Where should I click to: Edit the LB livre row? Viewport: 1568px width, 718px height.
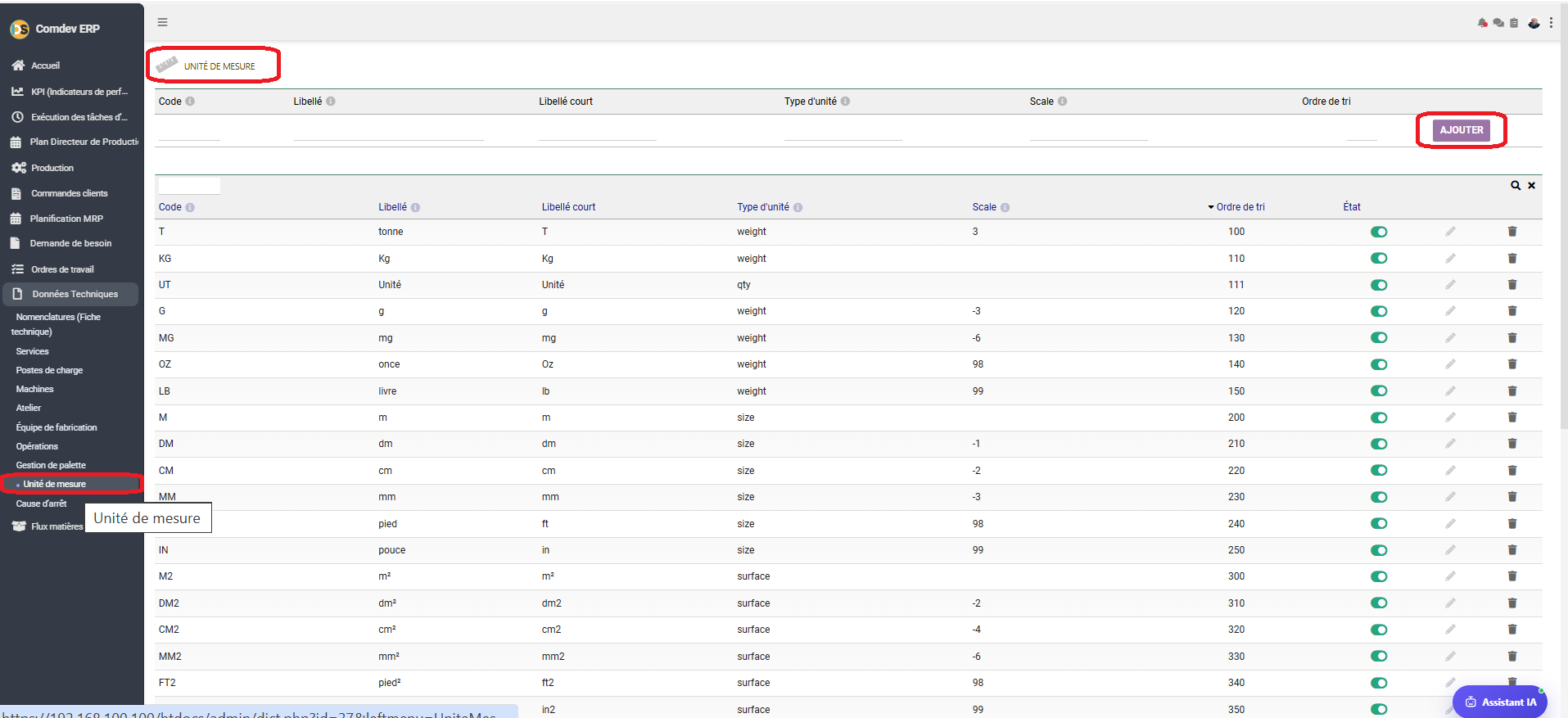pyautogui.click(x=1450, y=391)
